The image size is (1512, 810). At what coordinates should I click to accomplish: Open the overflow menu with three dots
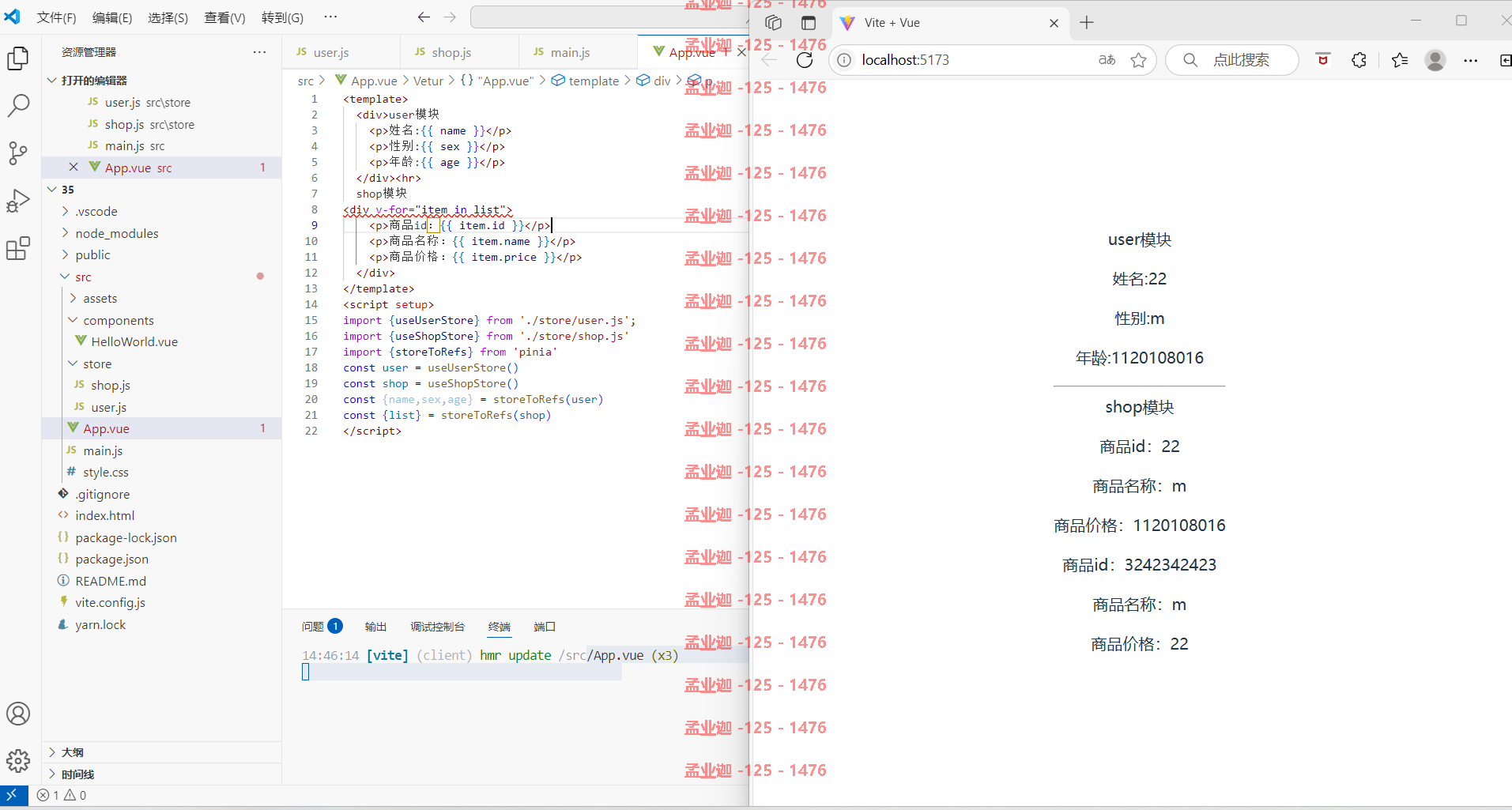pyautogui.click(x=330, y=17)
